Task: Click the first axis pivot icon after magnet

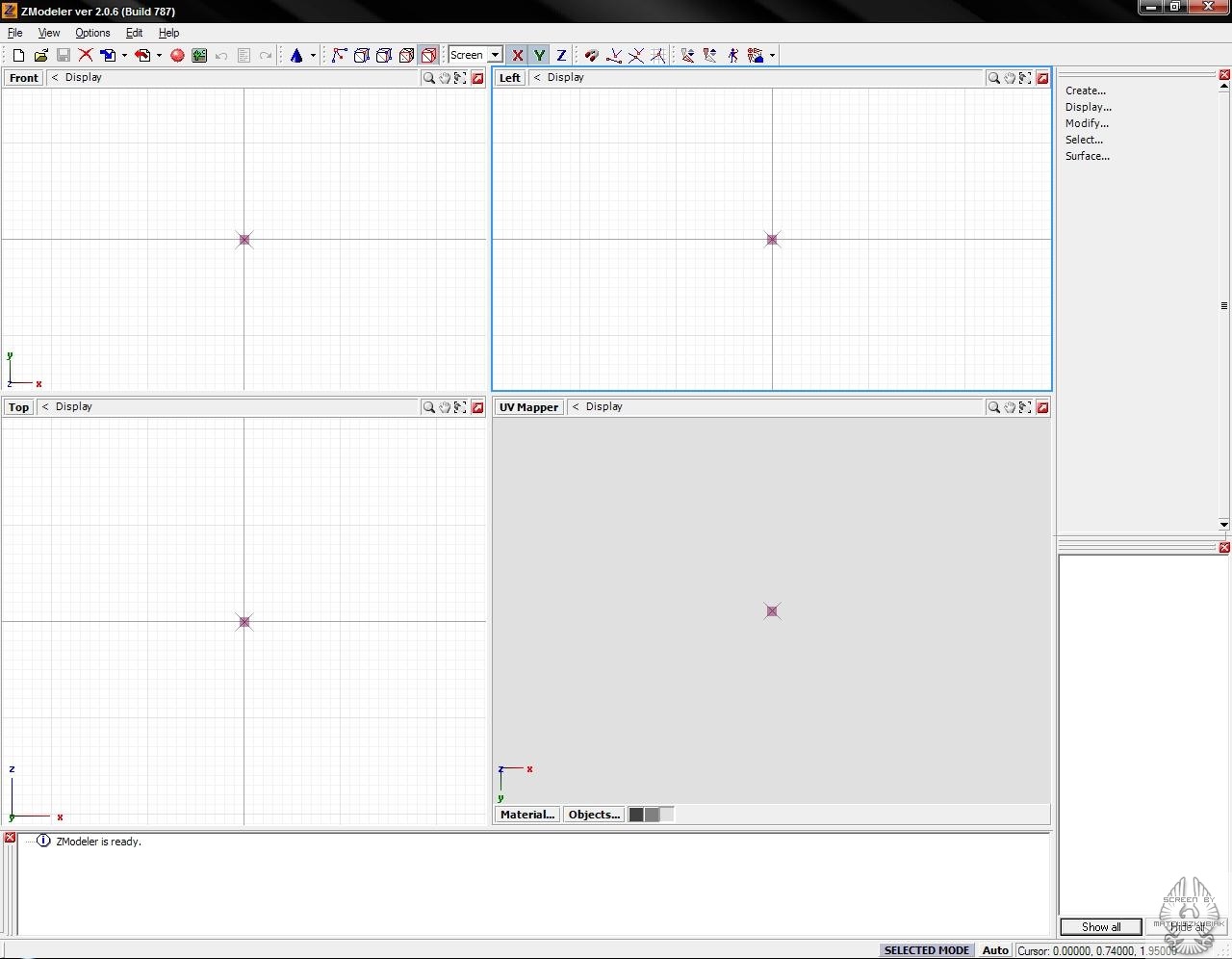Action: (613, 55)
